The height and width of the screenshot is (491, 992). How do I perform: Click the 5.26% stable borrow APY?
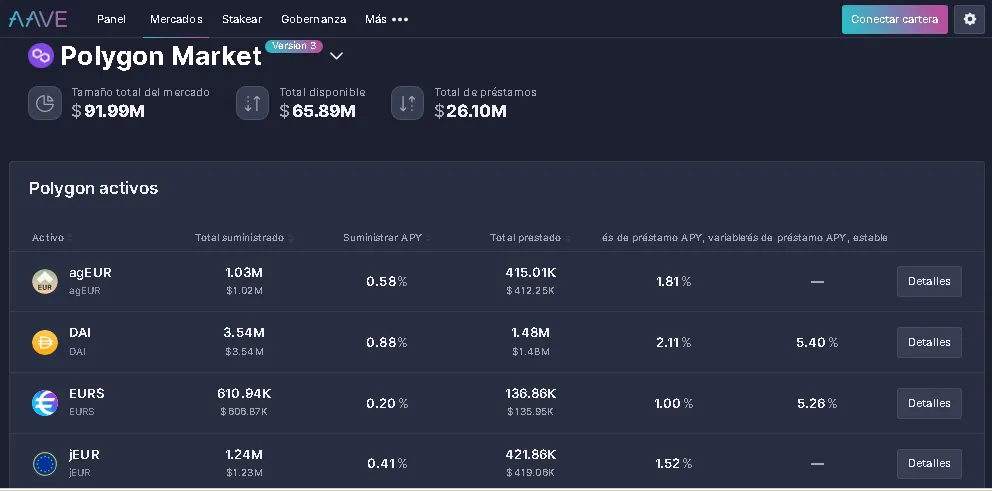coord(817,404)
